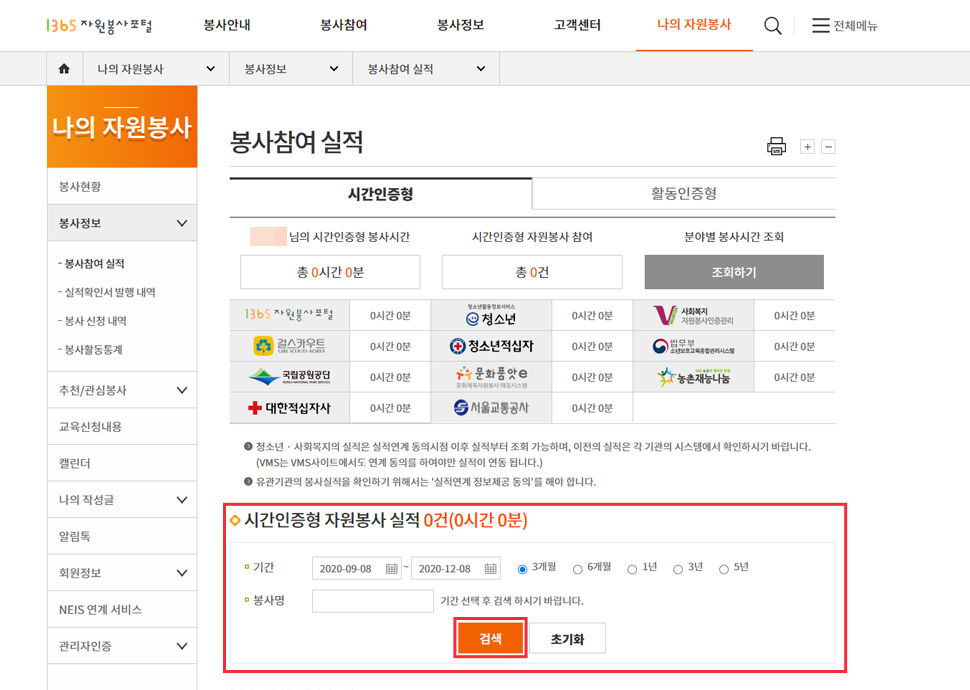Open the 봉사참여 top menu
970x690 pixels.
(x=343, y=25)
